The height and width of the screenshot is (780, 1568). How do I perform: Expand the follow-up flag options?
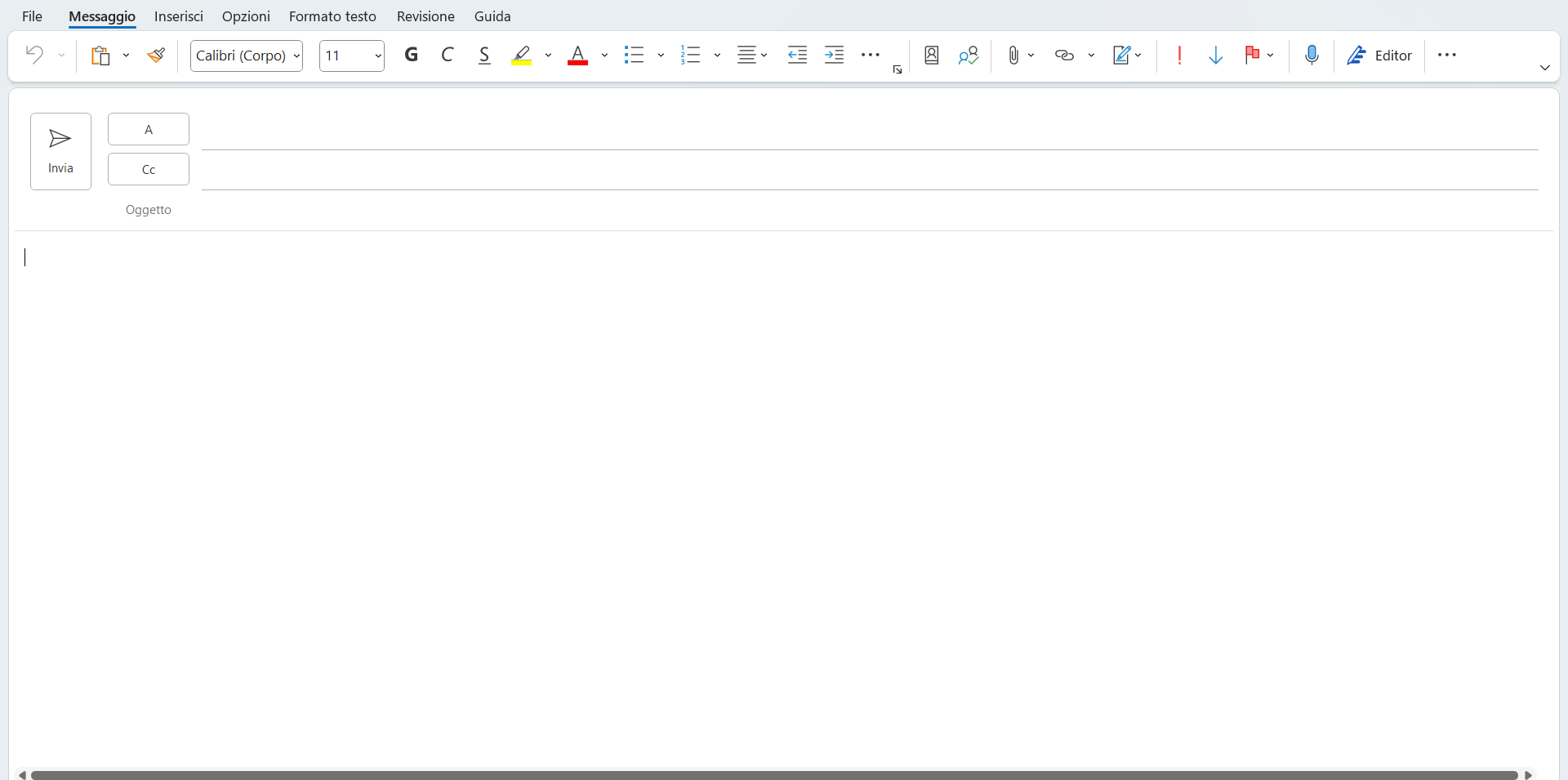1271,55
